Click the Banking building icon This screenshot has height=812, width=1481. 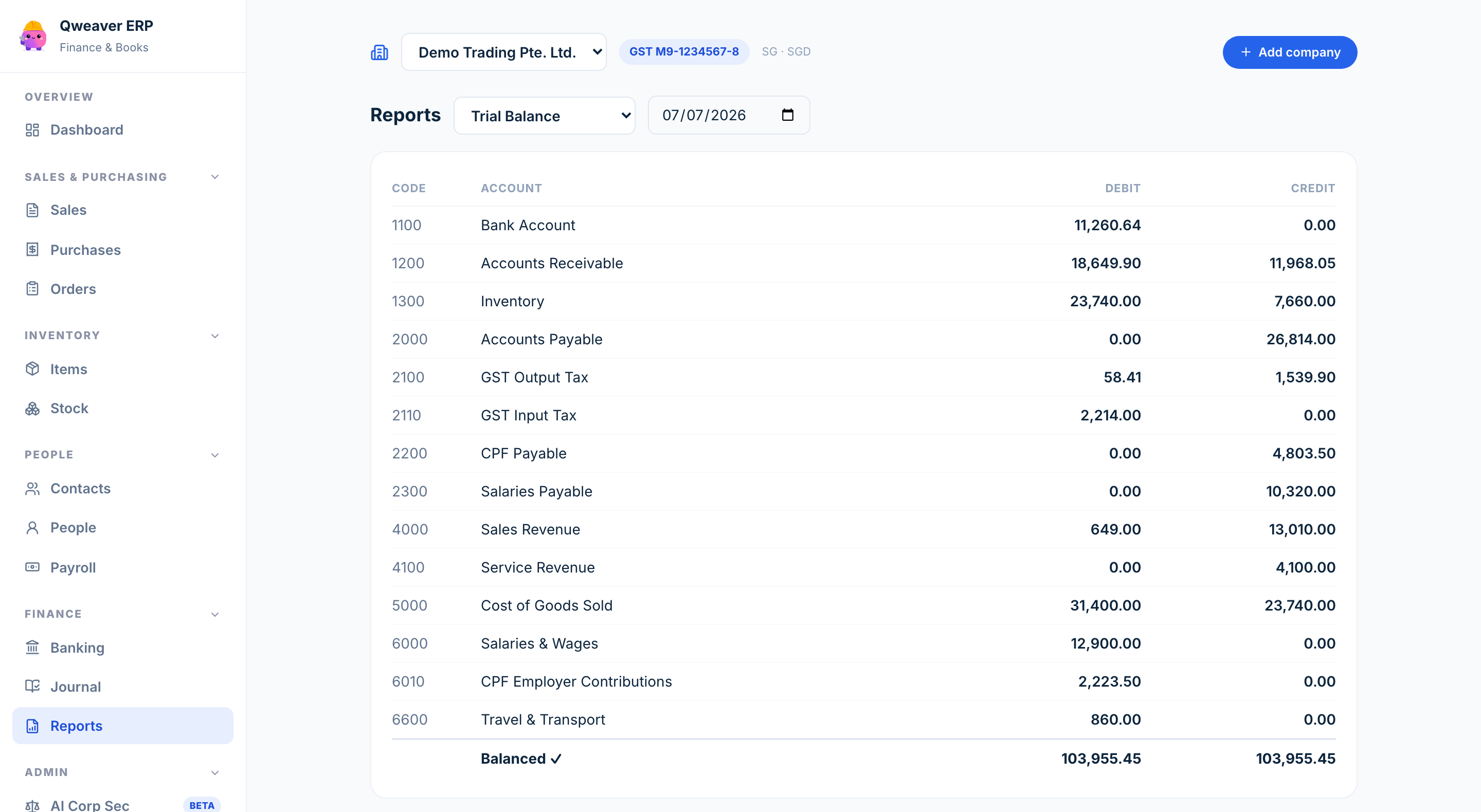[32, 648]
